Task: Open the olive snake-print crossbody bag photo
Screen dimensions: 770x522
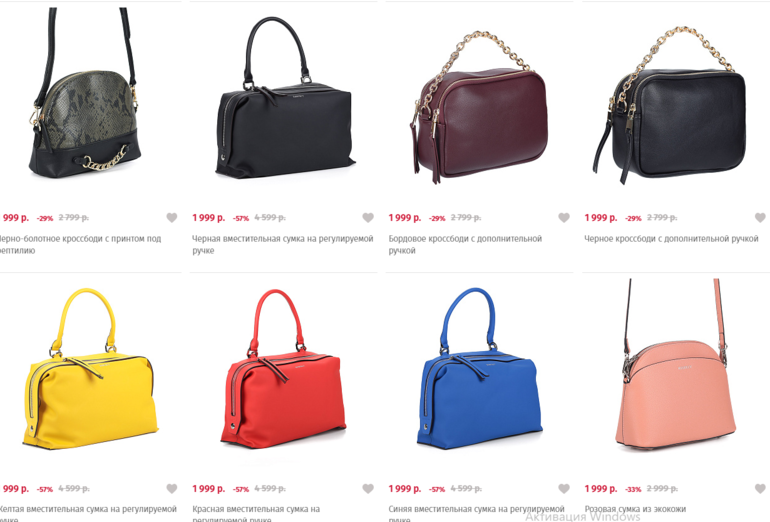Action: (84, 93)
